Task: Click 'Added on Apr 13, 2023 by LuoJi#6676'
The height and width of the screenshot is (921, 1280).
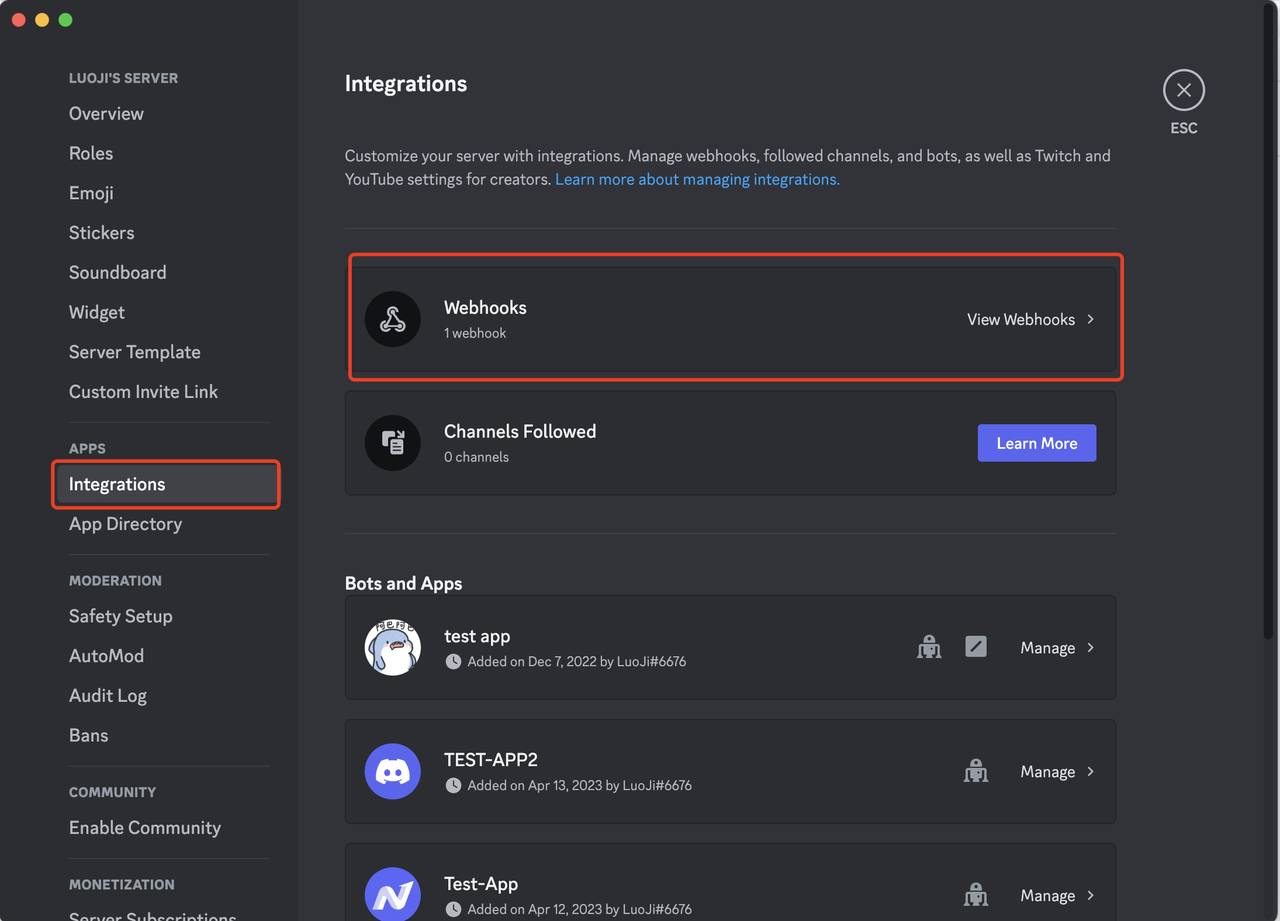Action: tap(580, 785)
